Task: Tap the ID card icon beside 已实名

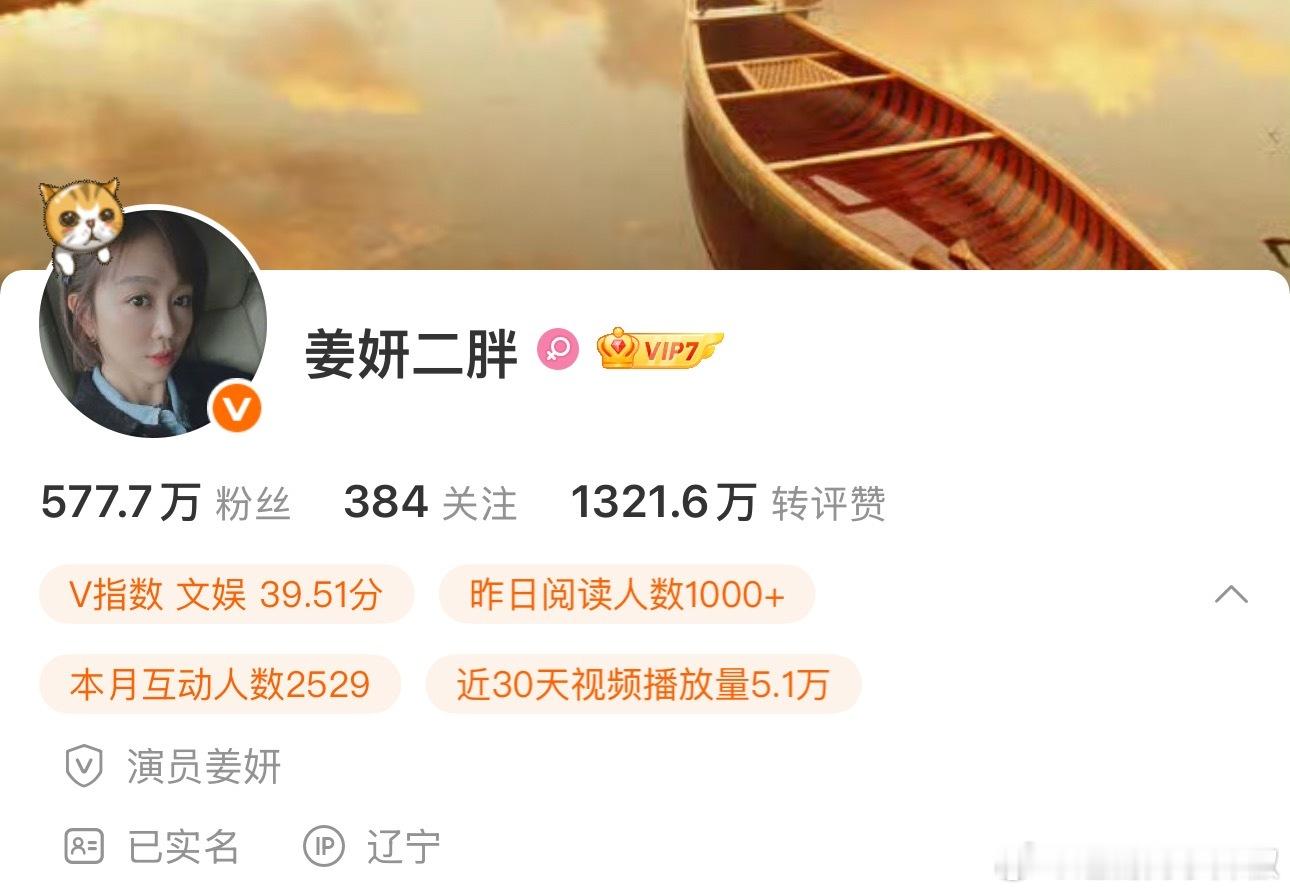Action: coord(84,846)
